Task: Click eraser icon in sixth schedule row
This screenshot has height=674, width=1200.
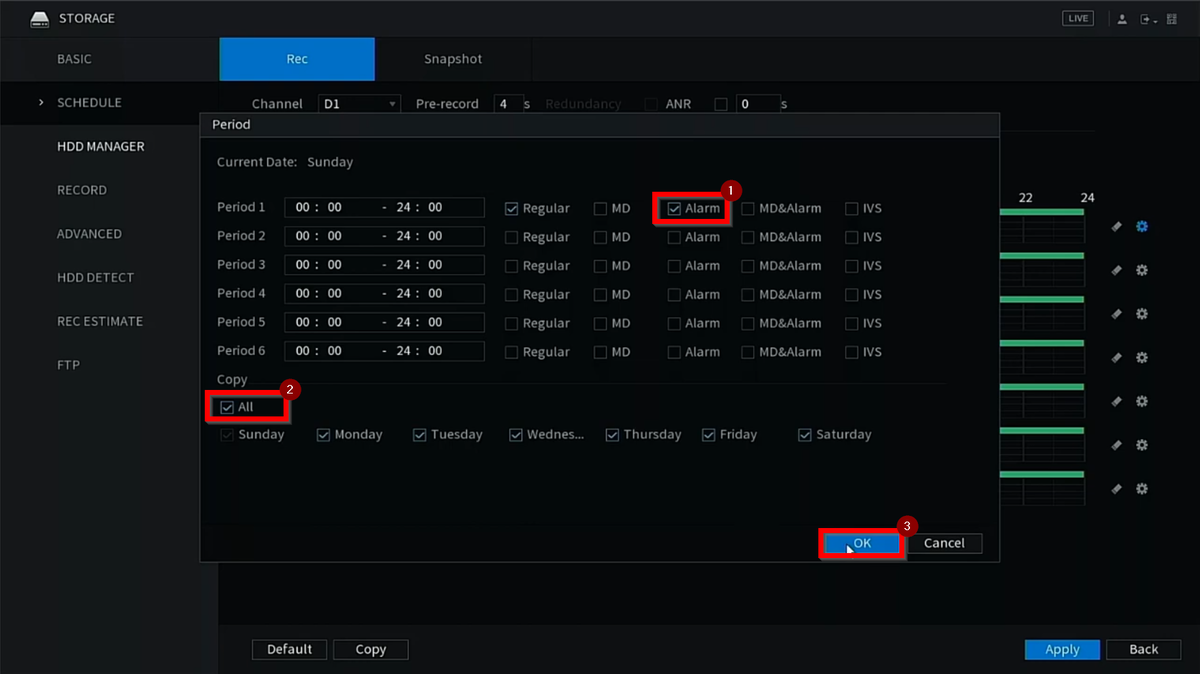Action: [1117, 445]
